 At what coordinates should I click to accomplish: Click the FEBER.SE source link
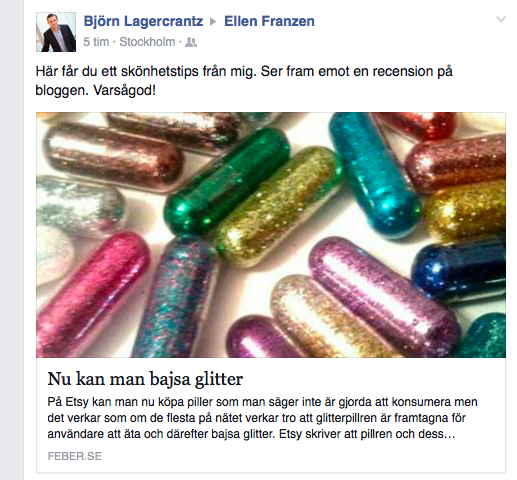tap(75, 456)
